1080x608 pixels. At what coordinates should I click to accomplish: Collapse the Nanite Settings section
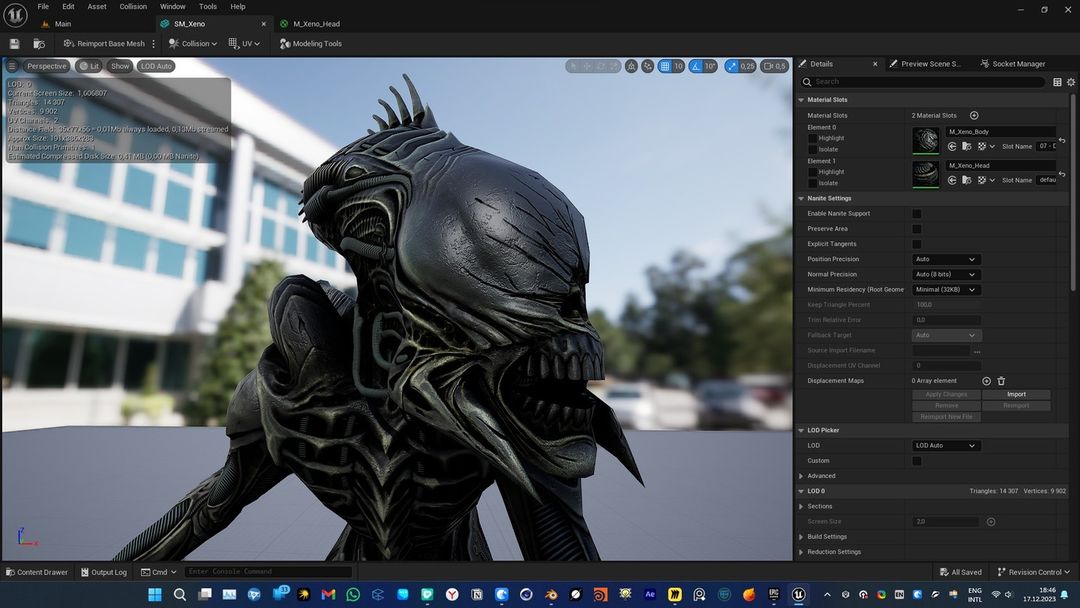coord(801,198)
